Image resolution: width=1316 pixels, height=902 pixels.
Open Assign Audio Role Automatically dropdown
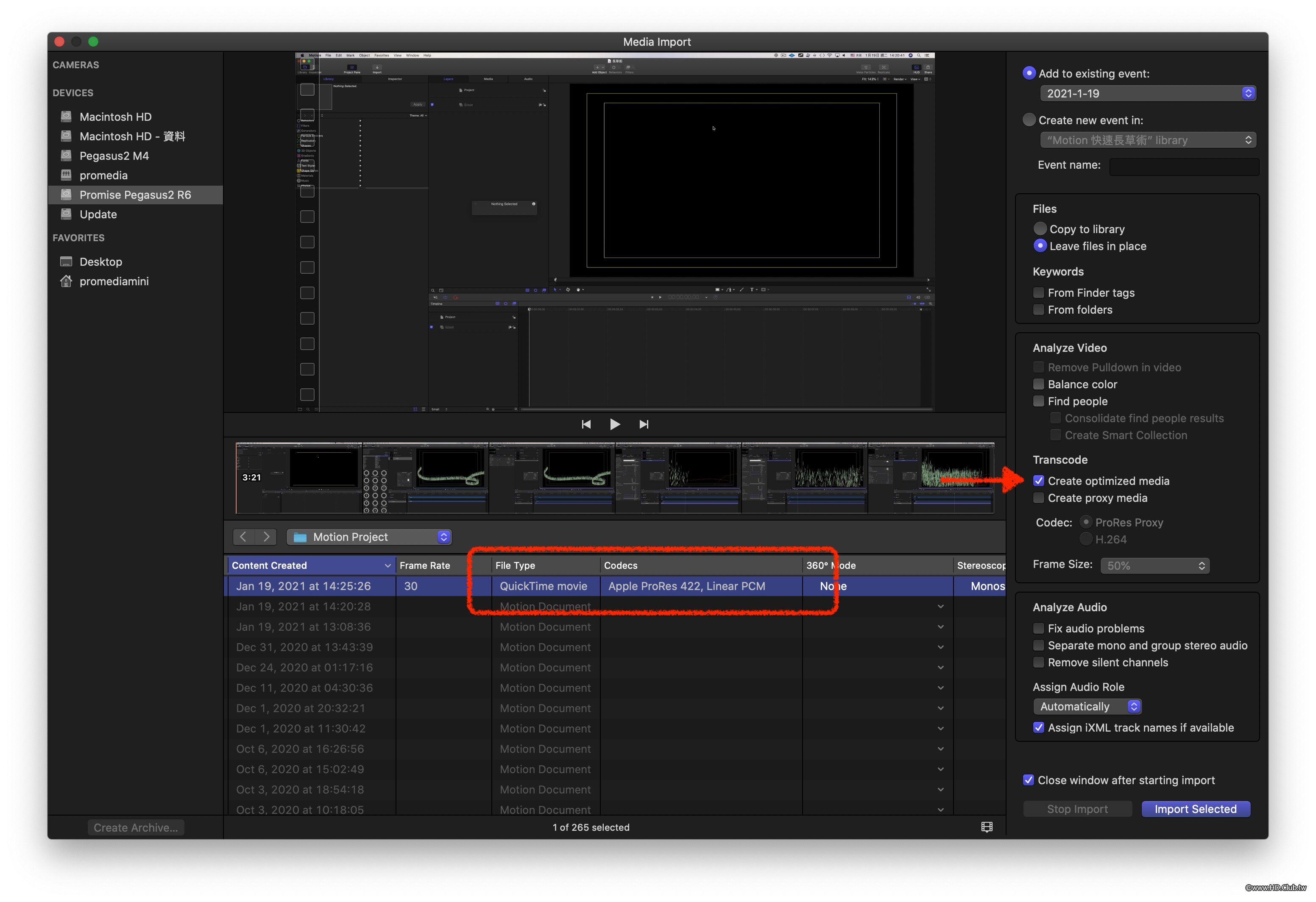(1087, 706)
